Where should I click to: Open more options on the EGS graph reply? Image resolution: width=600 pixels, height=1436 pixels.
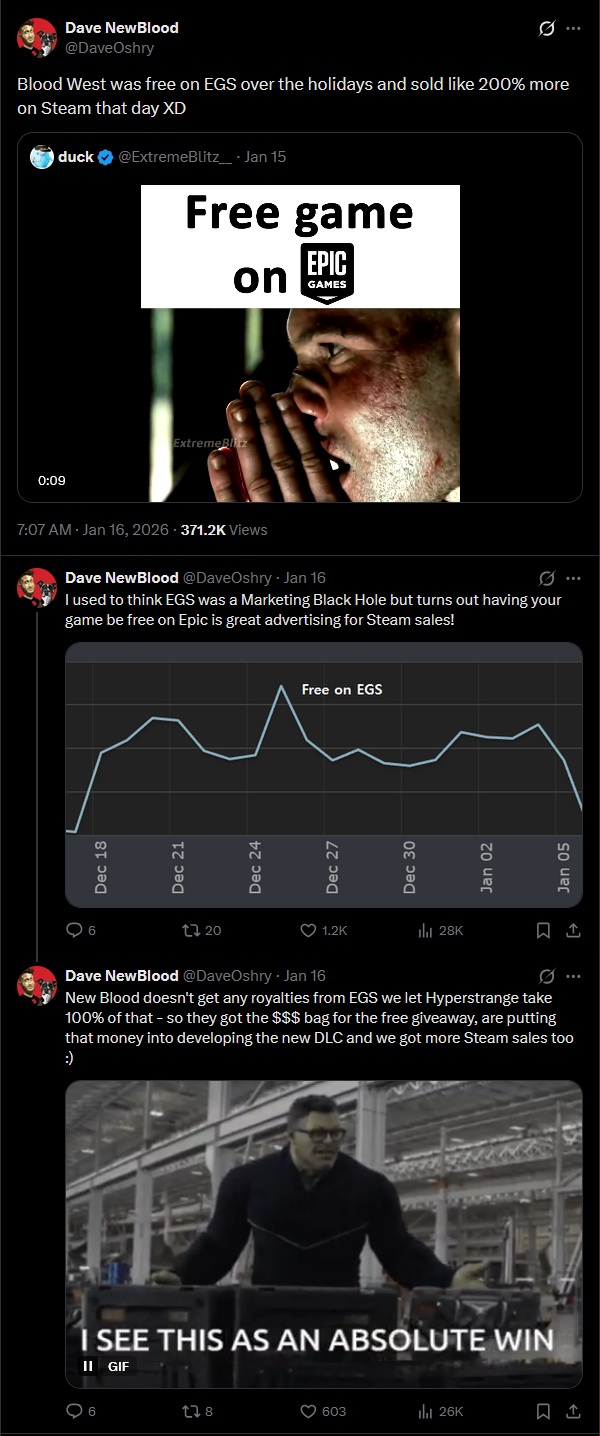pyautogui.click(x=573, y=578)
